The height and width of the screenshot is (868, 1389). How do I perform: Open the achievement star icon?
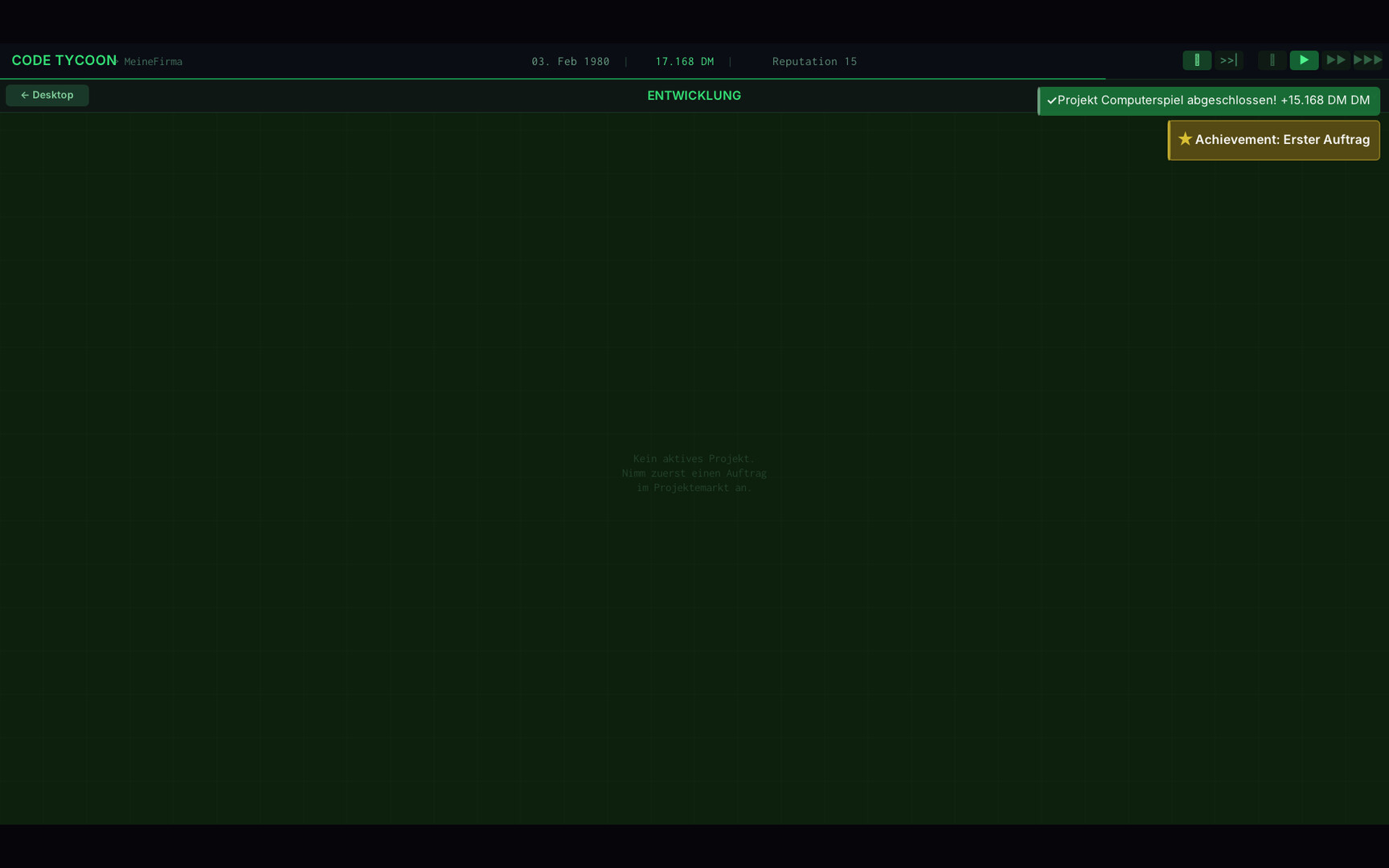pyautogui.click(x=1185, y=139)
